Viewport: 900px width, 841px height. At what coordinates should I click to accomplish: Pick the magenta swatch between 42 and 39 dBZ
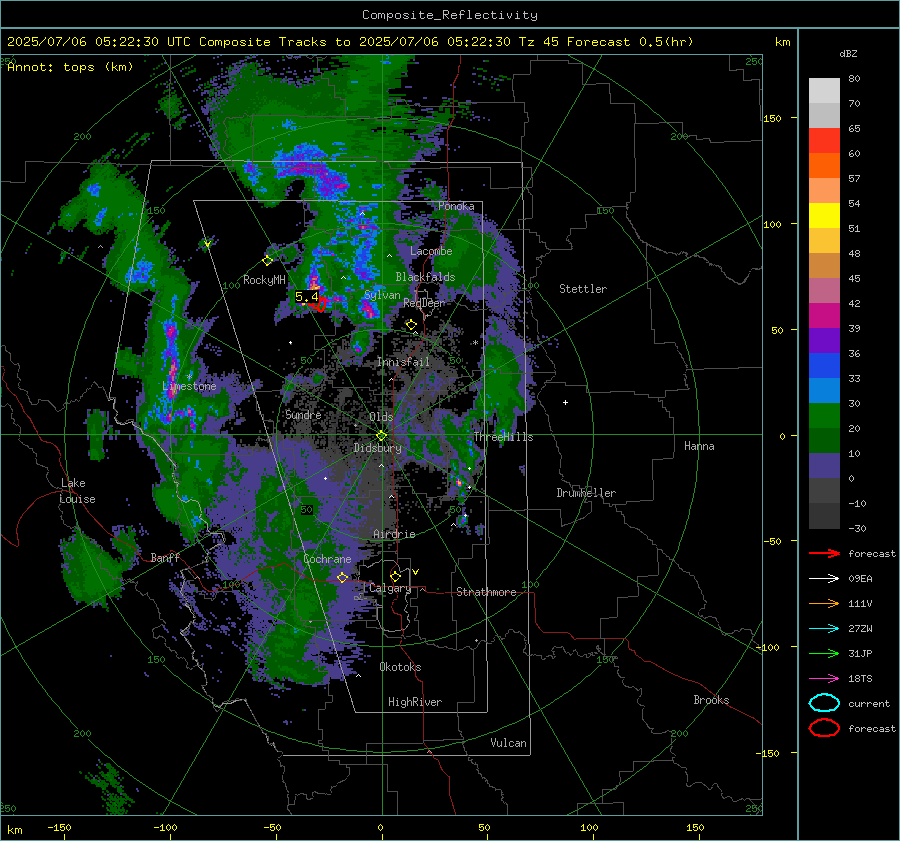click(824, 316)
